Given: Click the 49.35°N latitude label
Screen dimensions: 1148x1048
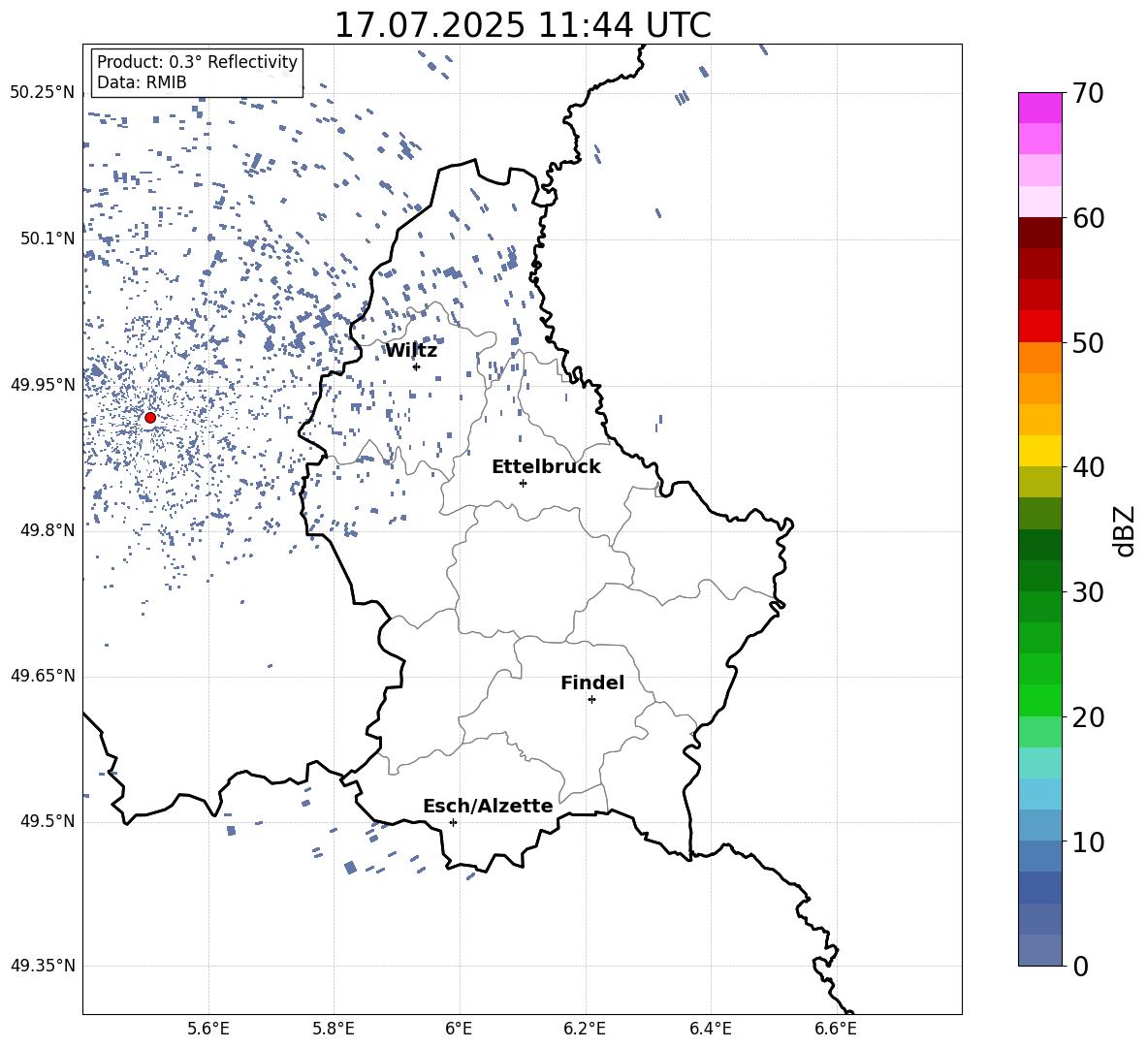Looking at the screenshot, I should tap(43, 966).
